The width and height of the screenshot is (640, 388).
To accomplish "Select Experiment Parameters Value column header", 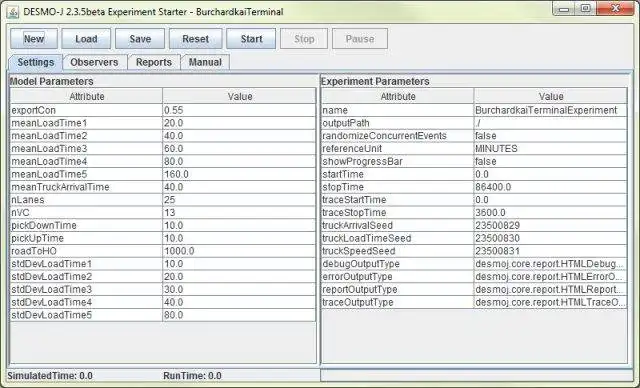I will [551, 96].
